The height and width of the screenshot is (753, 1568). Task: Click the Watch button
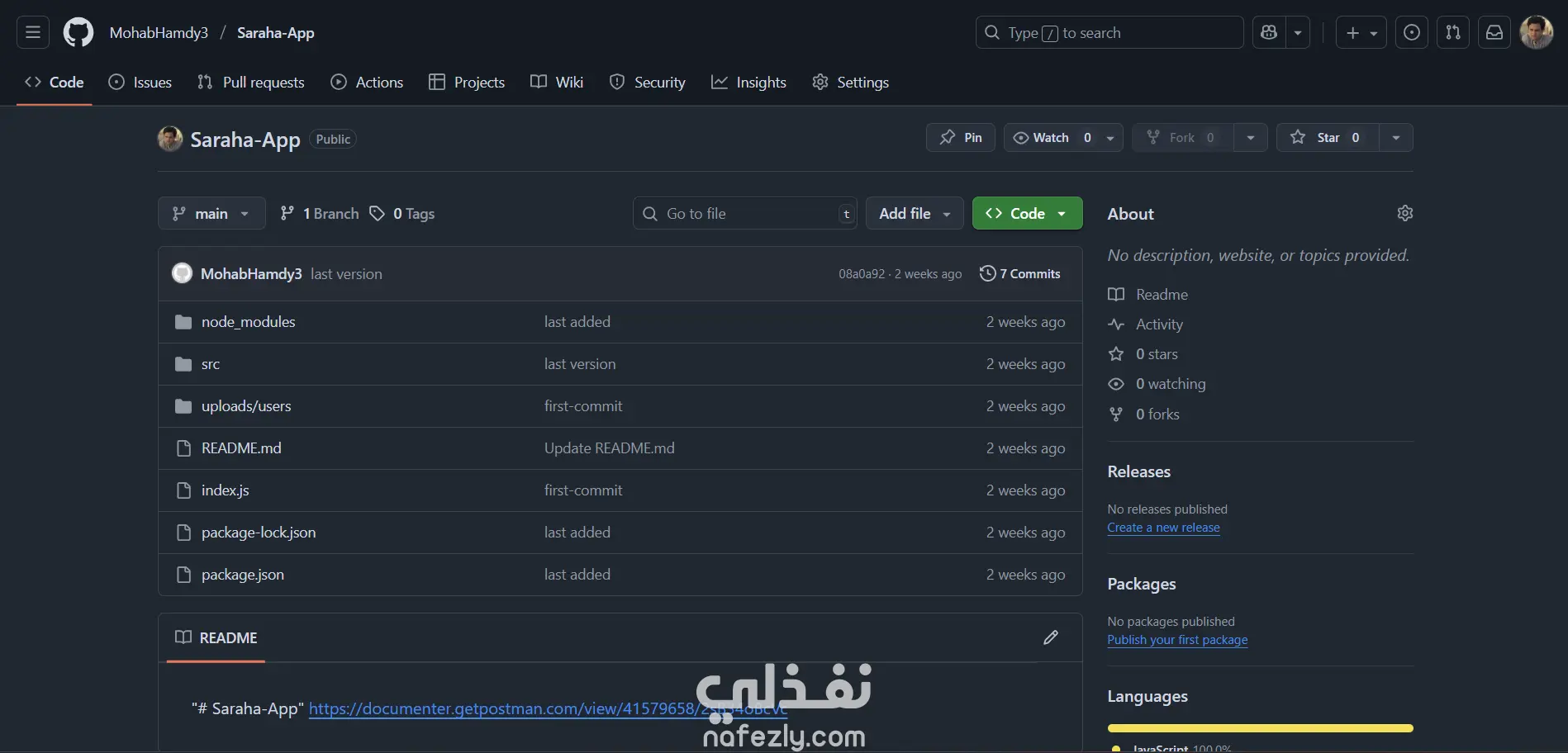click(x=1052, y=137)
